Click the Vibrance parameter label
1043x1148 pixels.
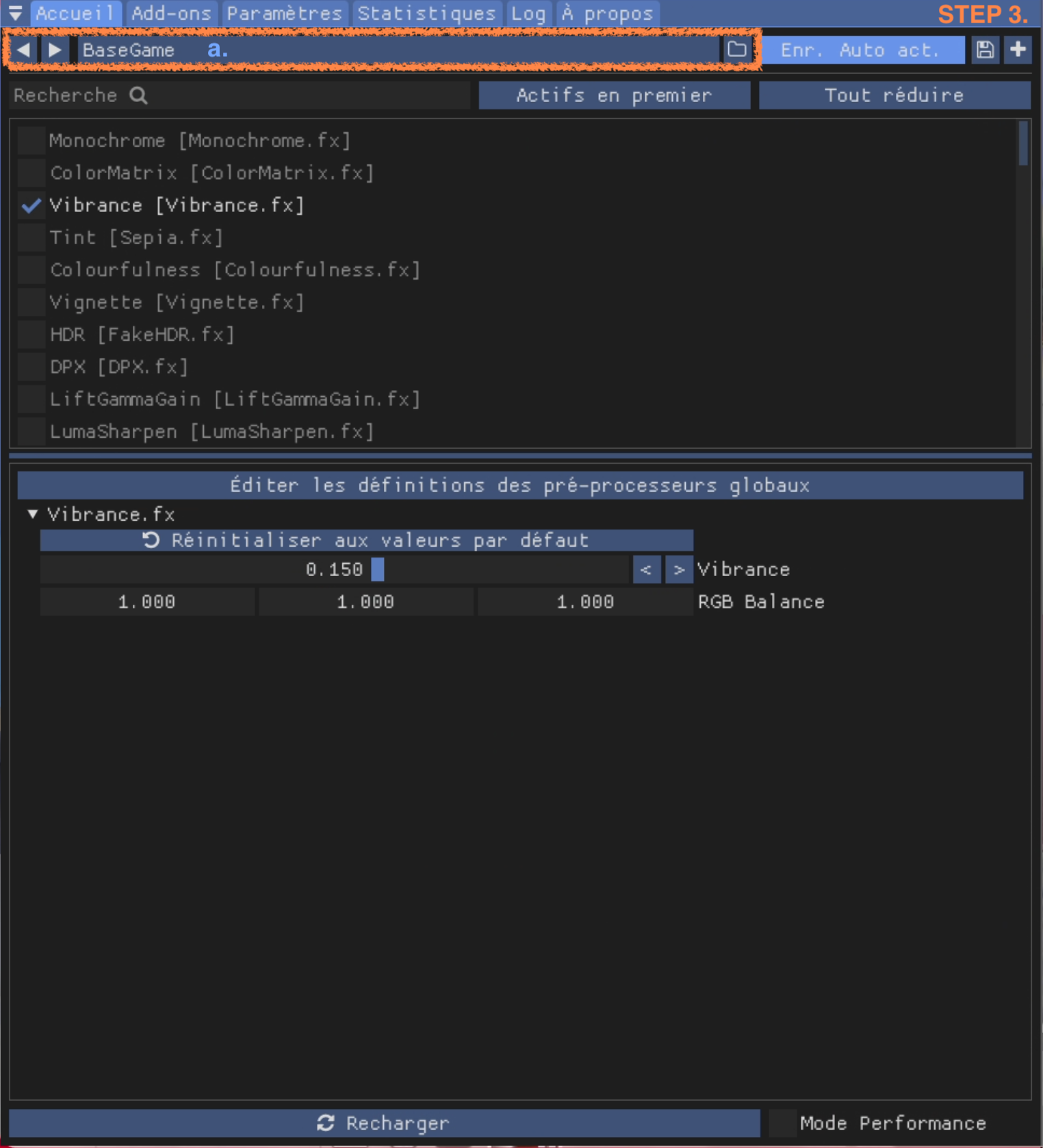pyautogui.click(x=744, y=569)
